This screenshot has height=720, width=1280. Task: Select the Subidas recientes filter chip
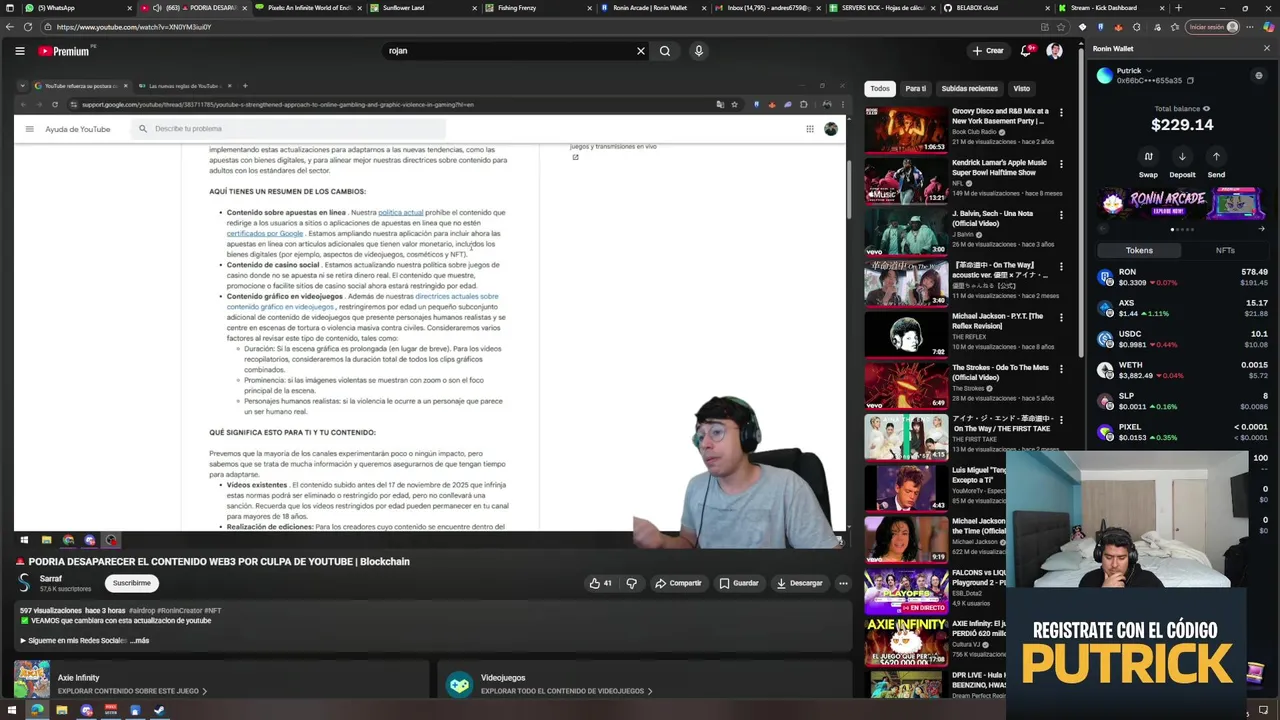[969, 88]
